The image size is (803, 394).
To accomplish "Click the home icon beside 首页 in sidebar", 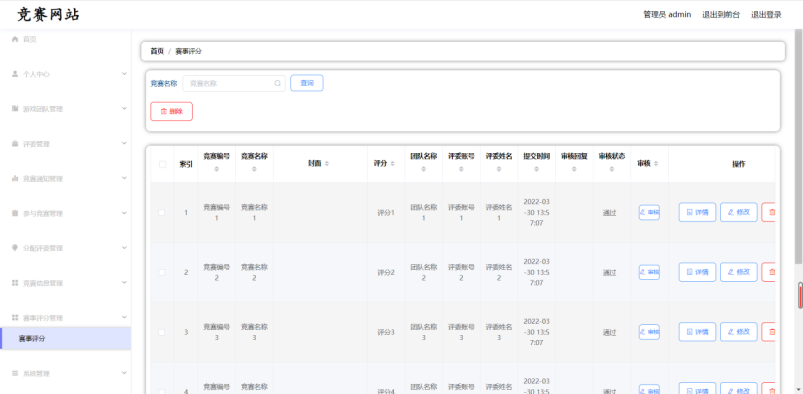I will [15, 39].
